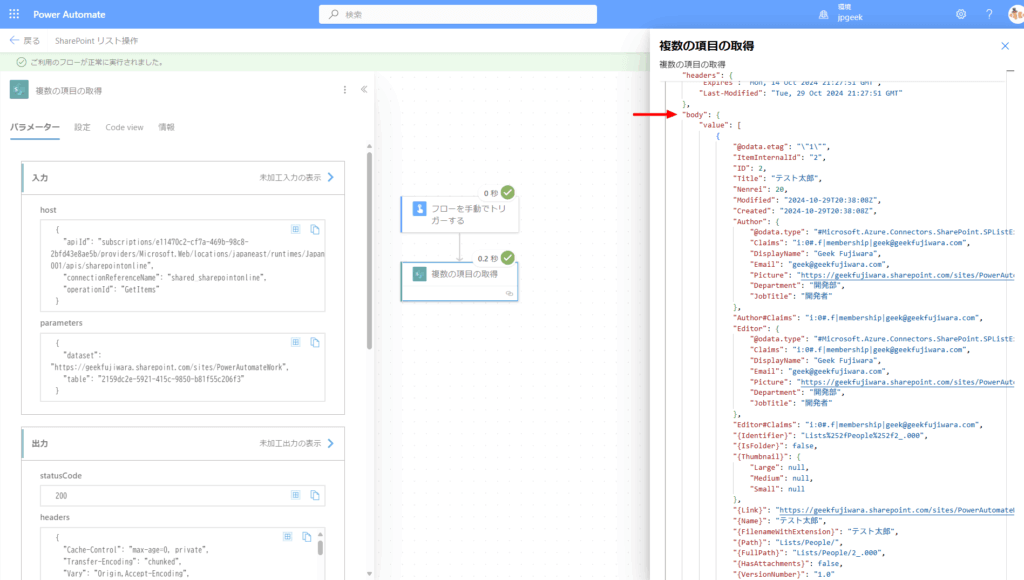Click the success check icon in the notification bar

tap(21, 62)
